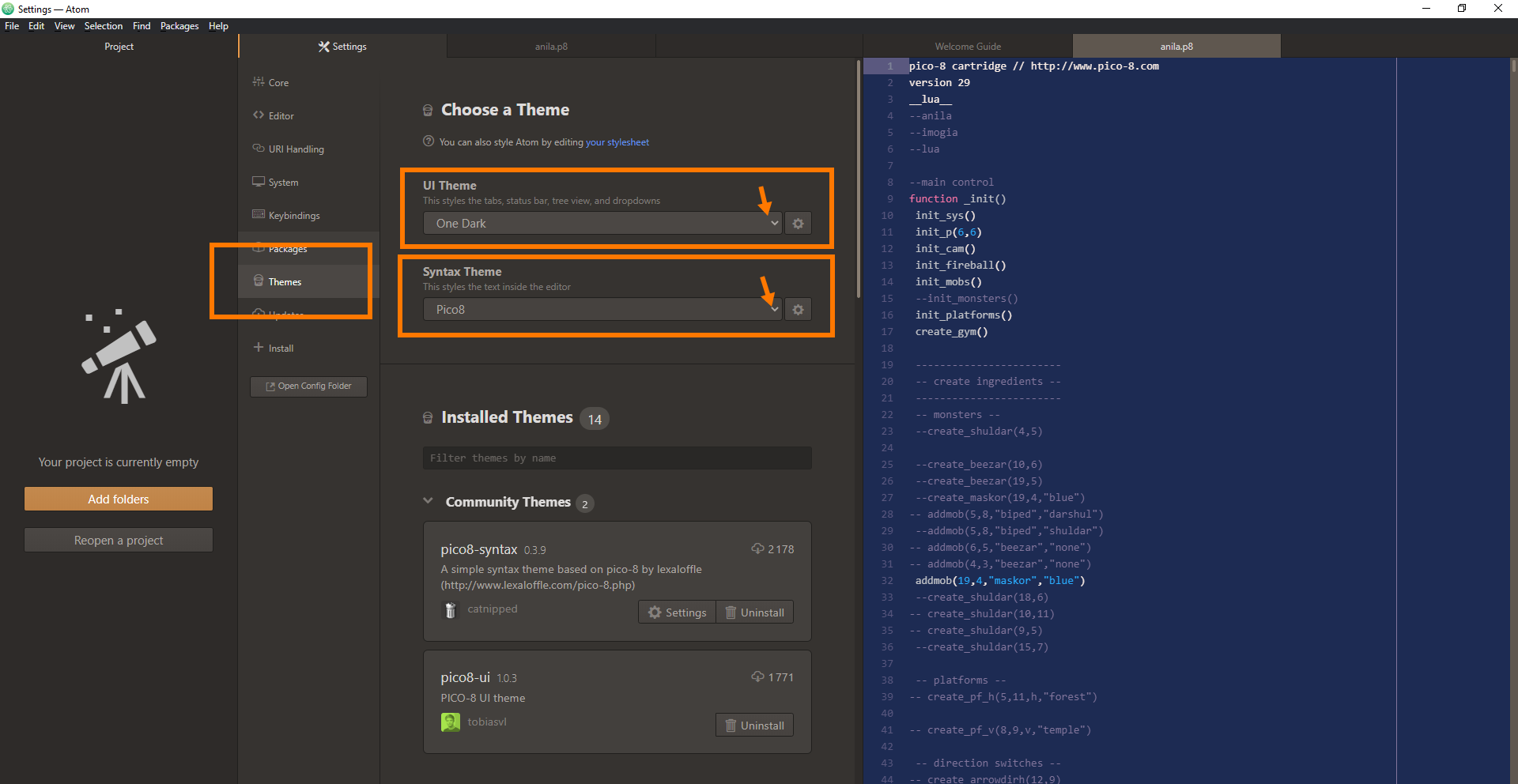Viewport: 1518px width, 784px height.
Task: Click the 'init_platforms()' code line
Action: tap(964, 315)
